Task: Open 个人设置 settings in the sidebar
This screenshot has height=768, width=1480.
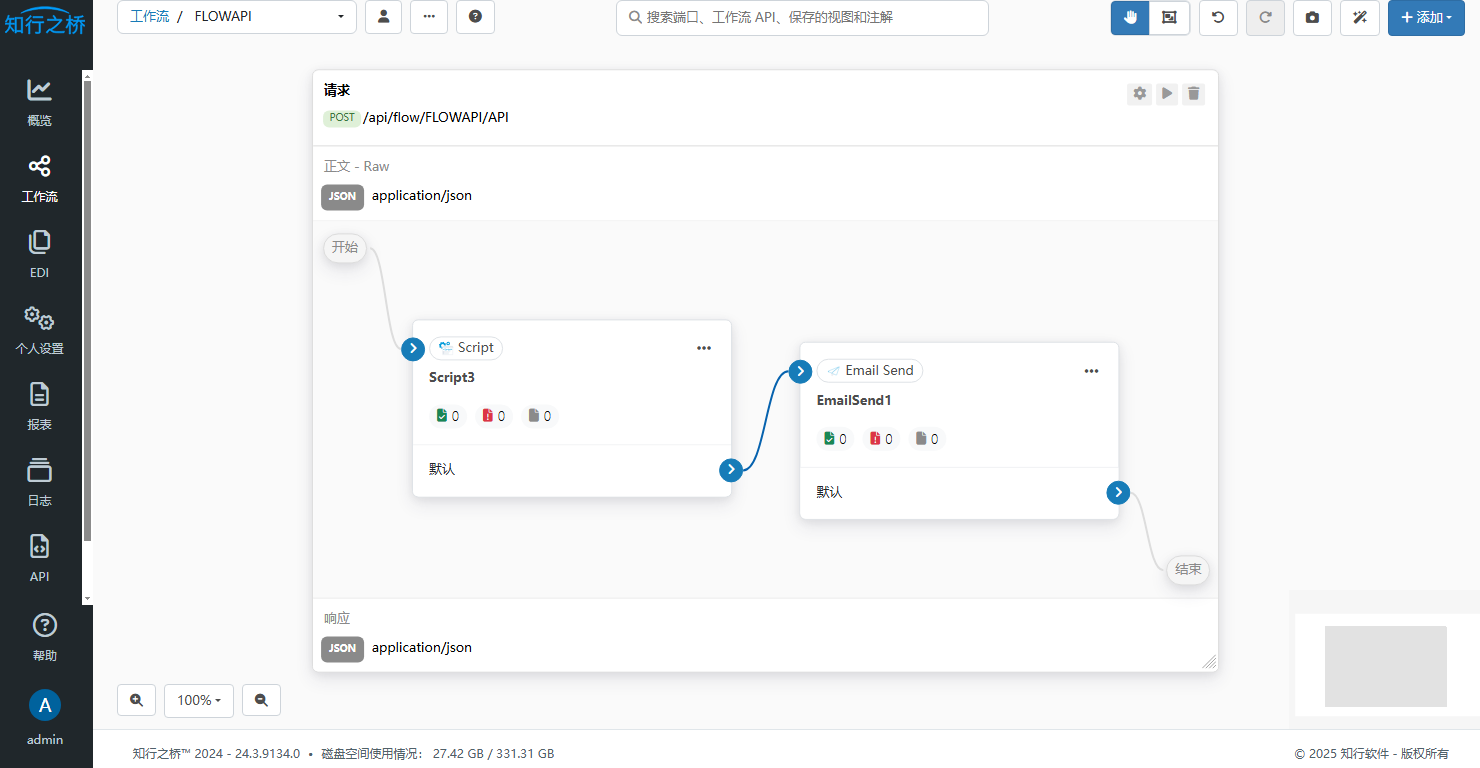Action: pos(40,331)
